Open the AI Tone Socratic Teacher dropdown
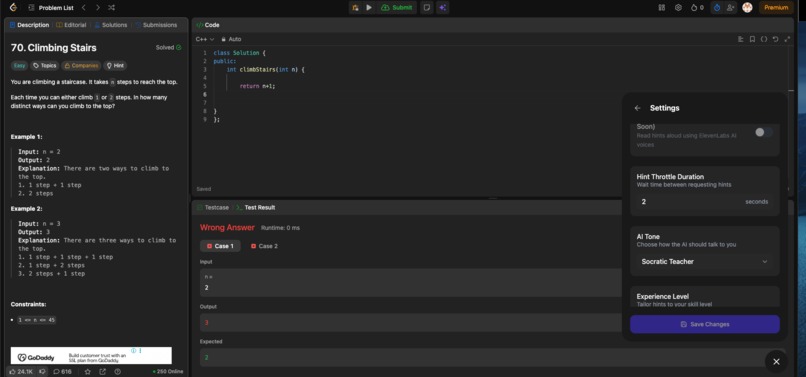This screenshot has height=377, width=806. tap(705, 261)
